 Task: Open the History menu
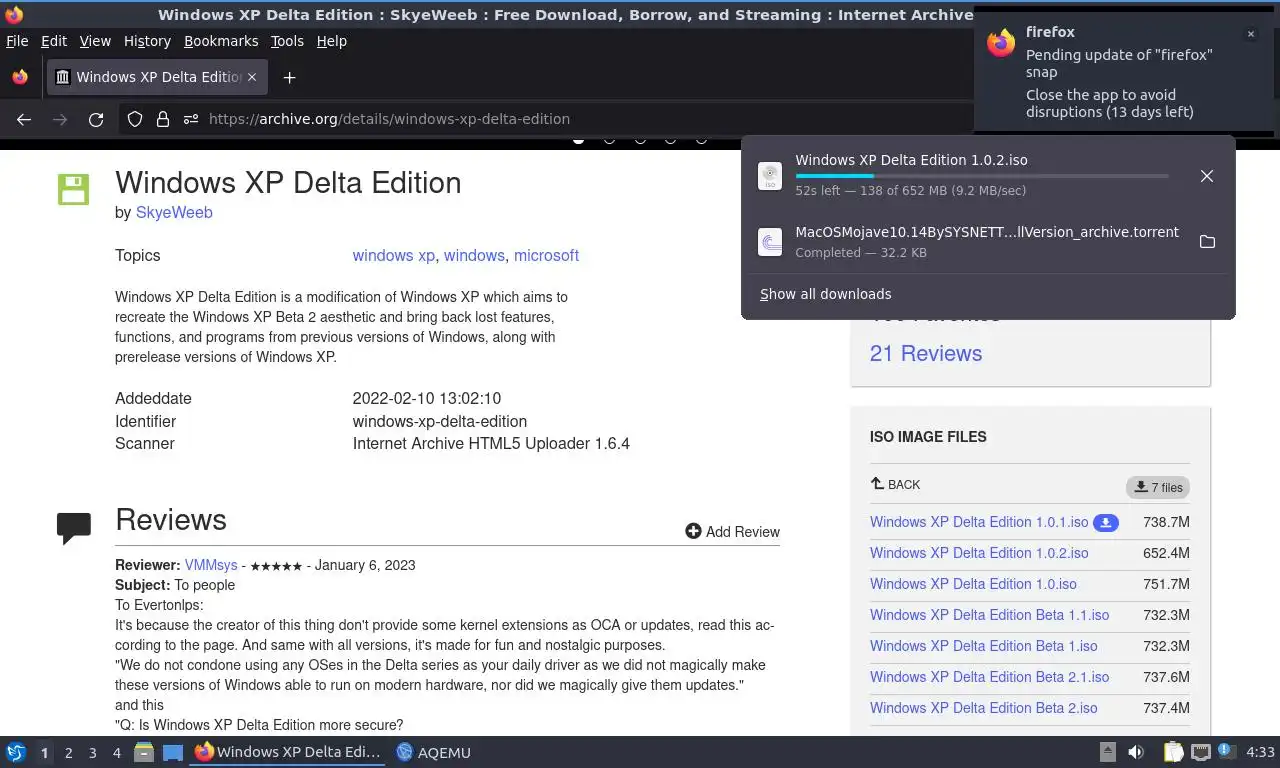pos(147,41)
